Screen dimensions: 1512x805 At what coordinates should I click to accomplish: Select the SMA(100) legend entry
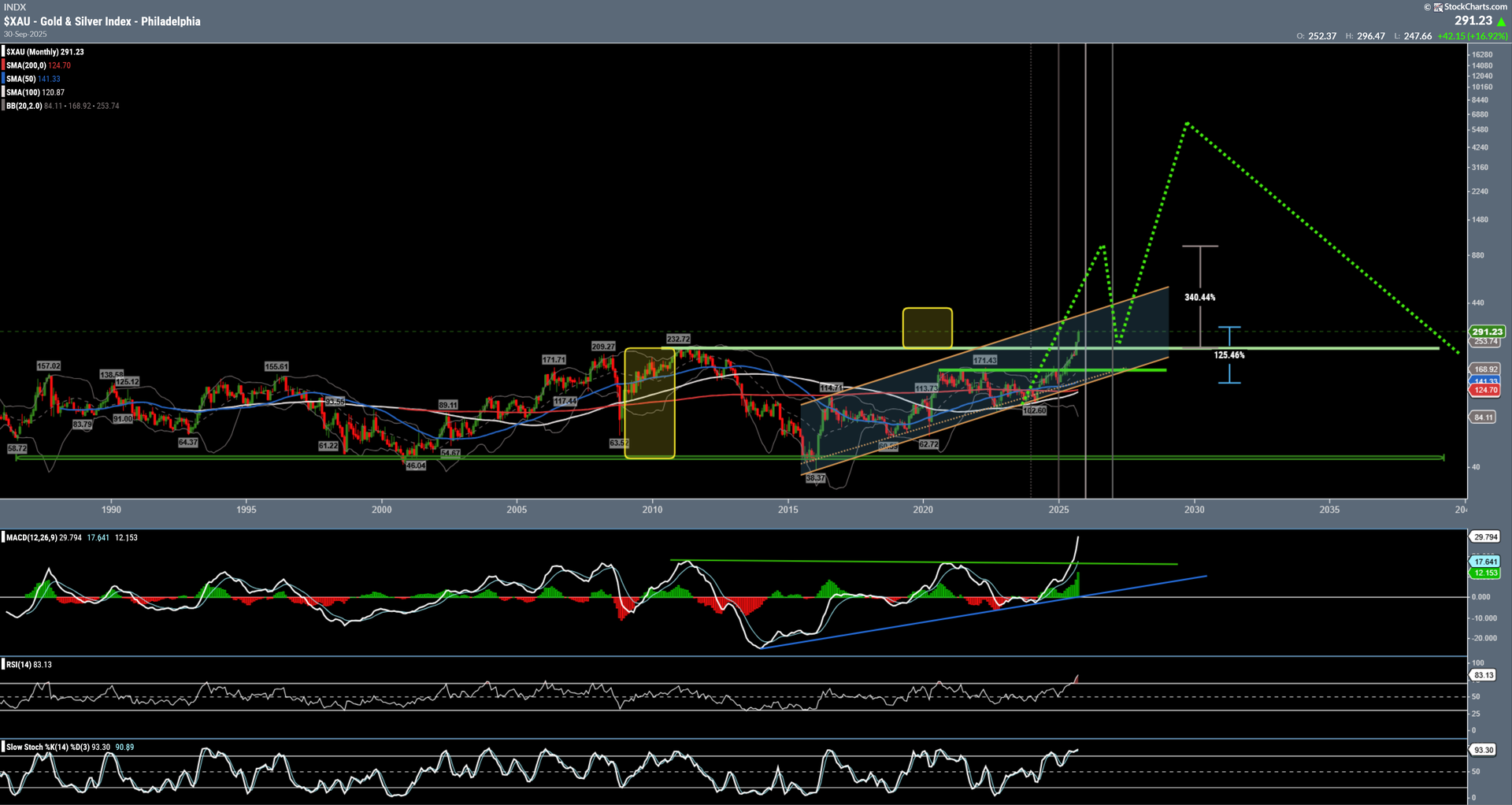tap(35, 92)
